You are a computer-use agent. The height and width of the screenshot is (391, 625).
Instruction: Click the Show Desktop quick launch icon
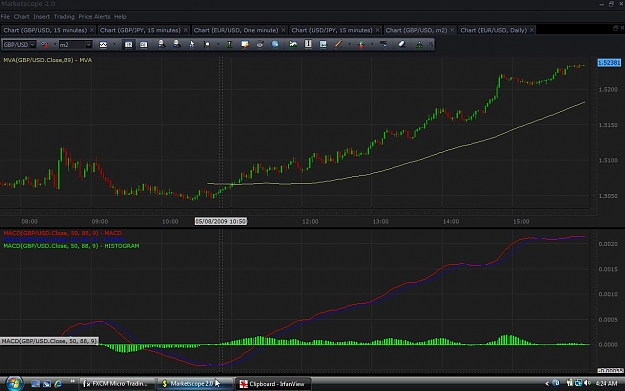coord(35,384)
